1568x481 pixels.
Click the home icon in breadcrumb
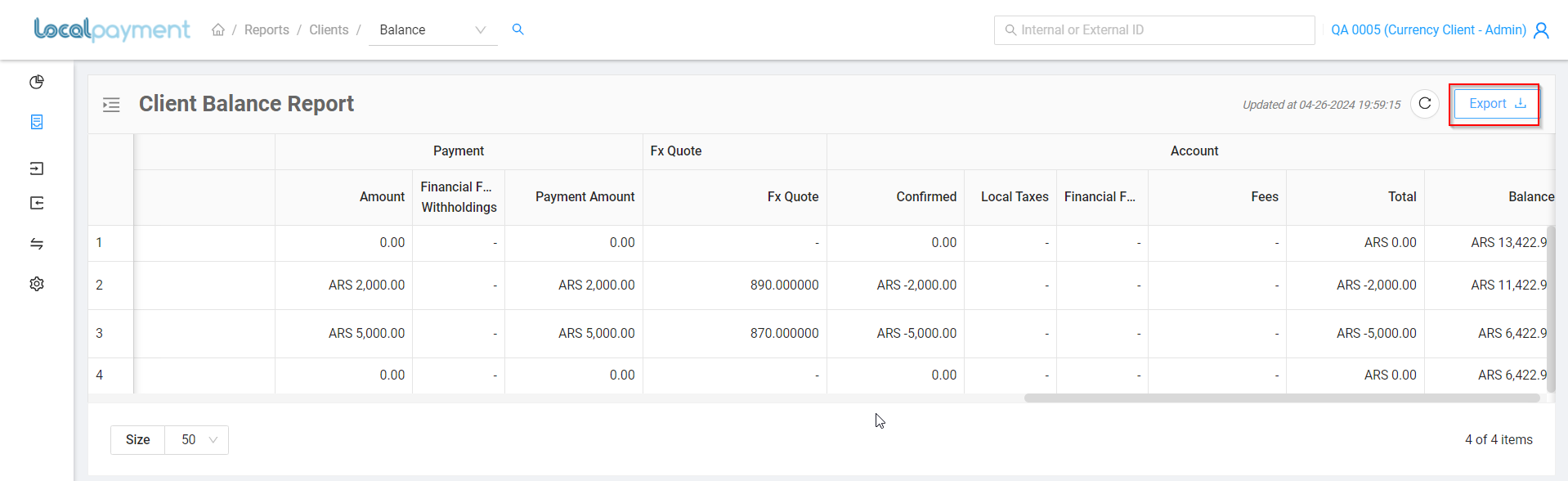point(218,29)
